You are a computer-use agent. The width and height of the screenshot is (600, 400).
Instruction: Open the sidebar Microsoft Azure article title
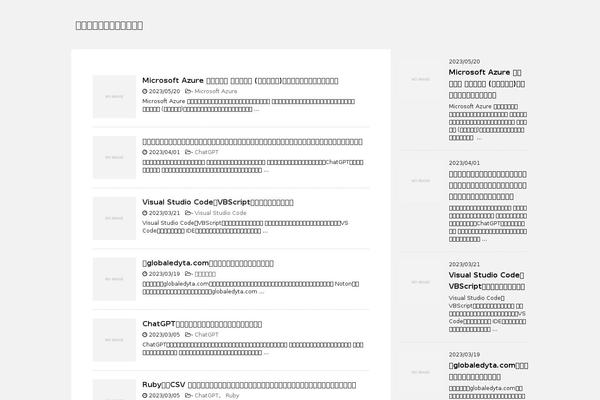click(487, 84)
